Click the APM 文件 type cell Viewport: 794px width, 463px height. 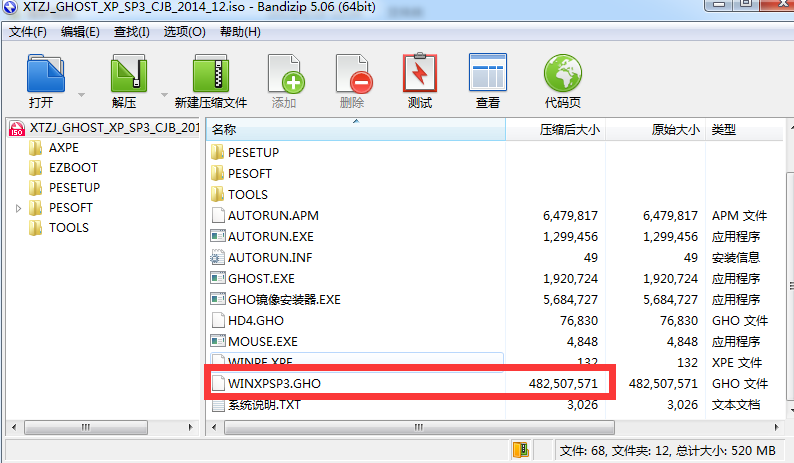(739, 216)
